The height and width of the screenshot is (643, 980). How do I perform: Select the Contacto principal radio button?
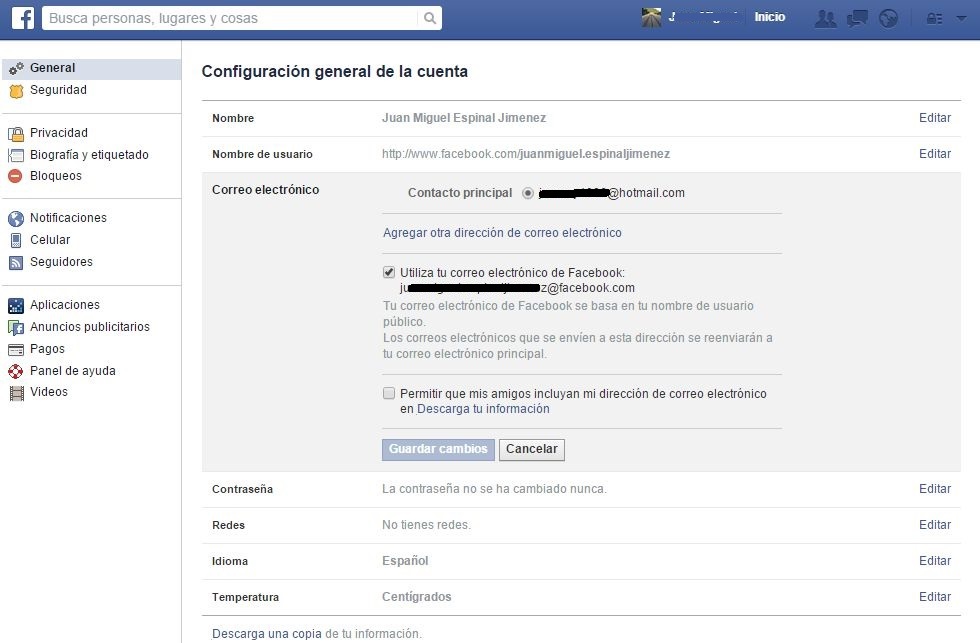(x=528, y=193)
